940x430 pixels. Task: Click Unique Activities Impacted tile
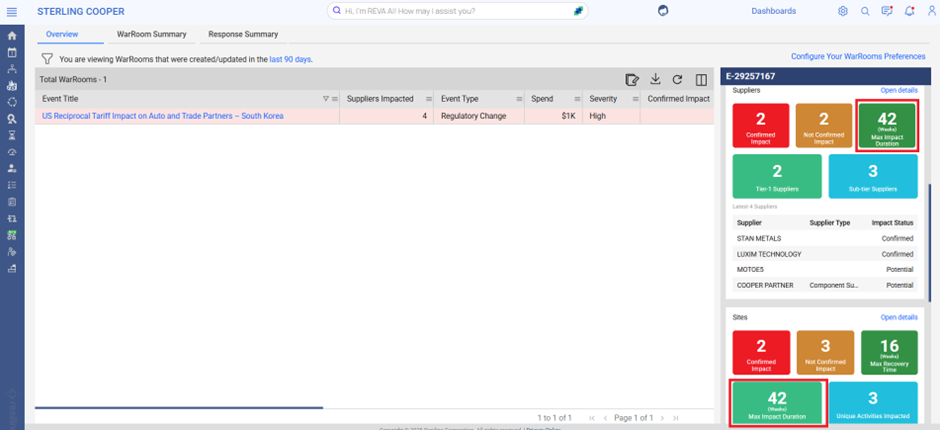873,403
